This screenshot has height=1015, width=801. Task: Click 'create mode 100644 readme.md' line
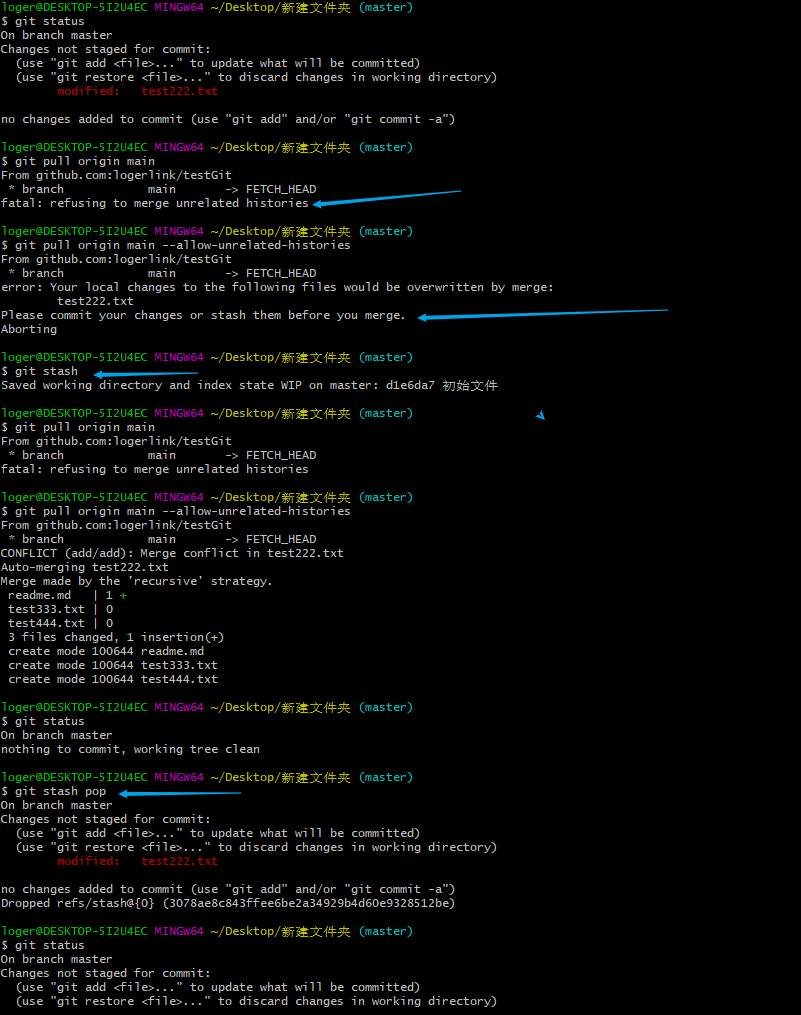(106, 651)
